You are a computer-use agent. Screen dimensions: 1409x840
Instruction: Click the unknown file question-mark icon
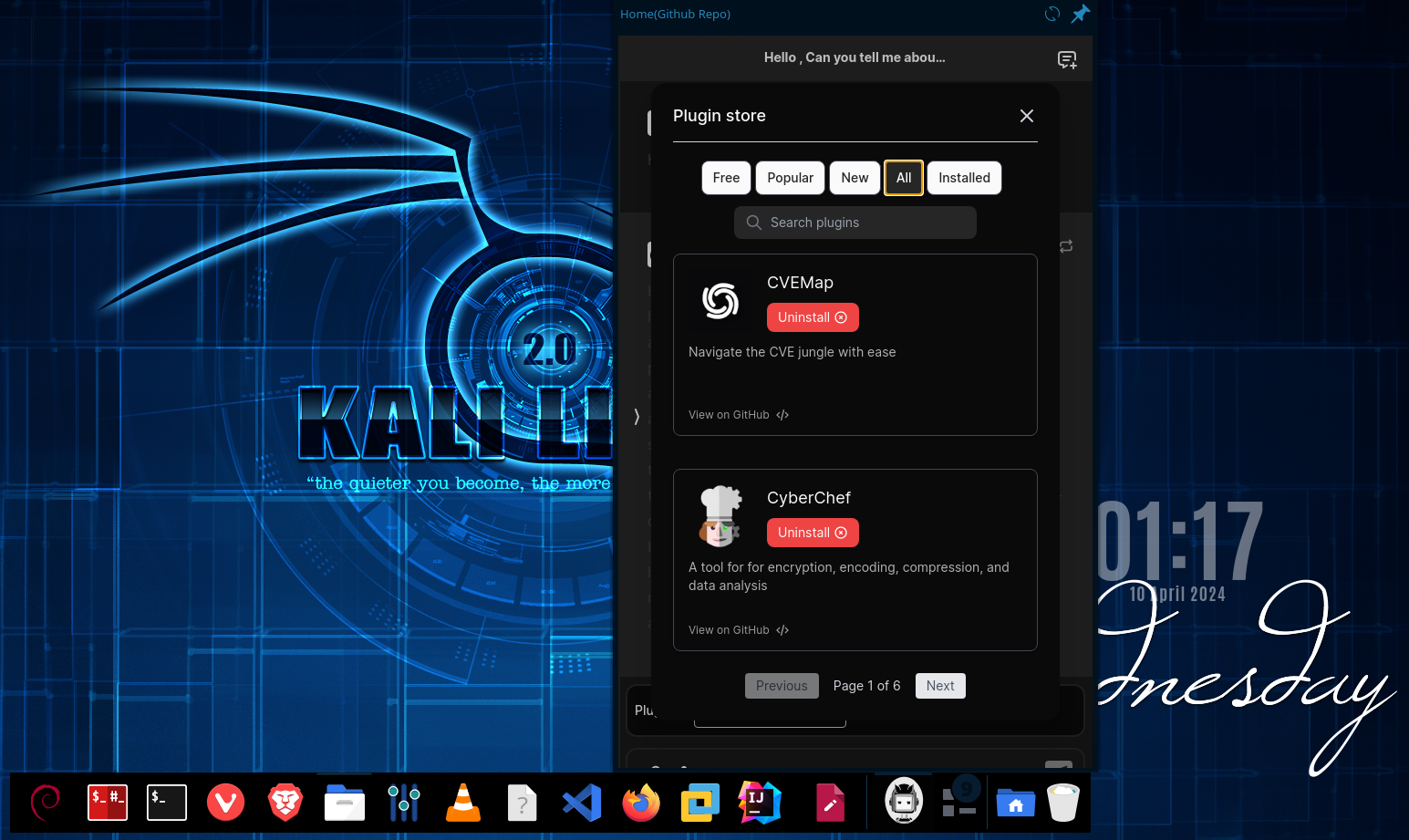tap(523, 803)
